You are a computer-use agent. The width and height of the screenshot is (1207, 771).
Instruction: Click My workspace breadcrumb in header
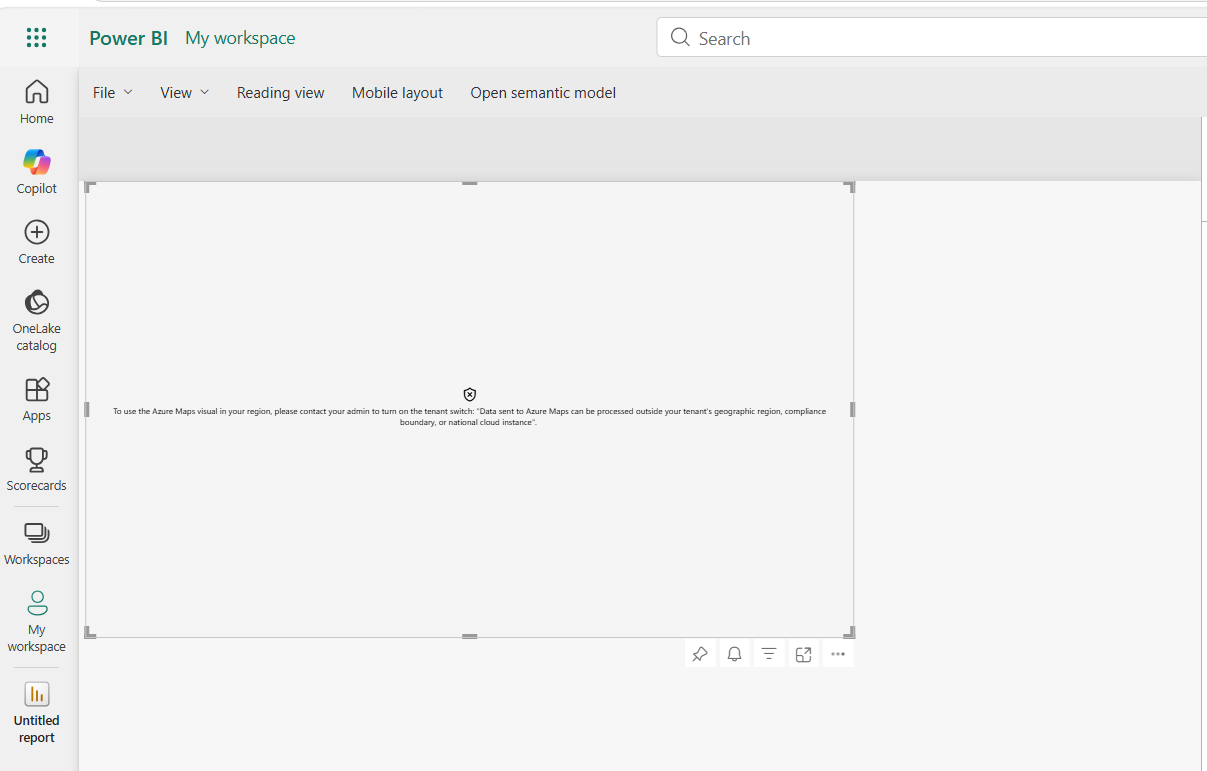point(240,38)
